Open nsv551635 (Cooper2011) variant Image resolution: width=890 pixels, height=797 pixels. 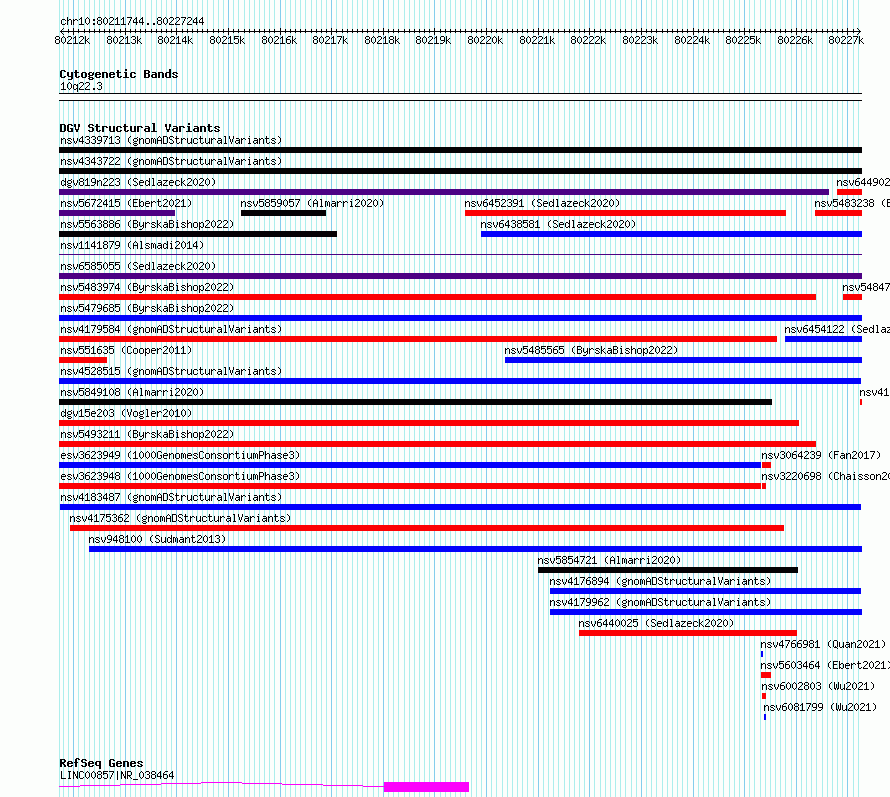[x=126, y=350]
